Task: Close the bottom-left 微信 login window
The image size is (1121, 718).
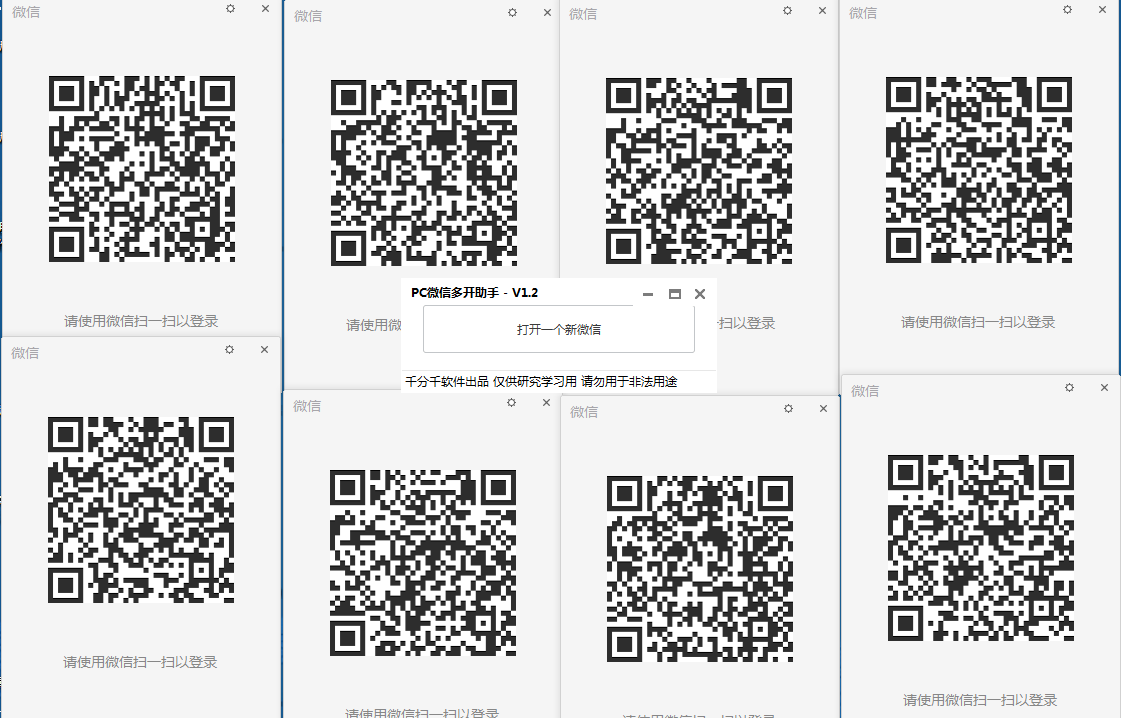Action: click(265, 350)
